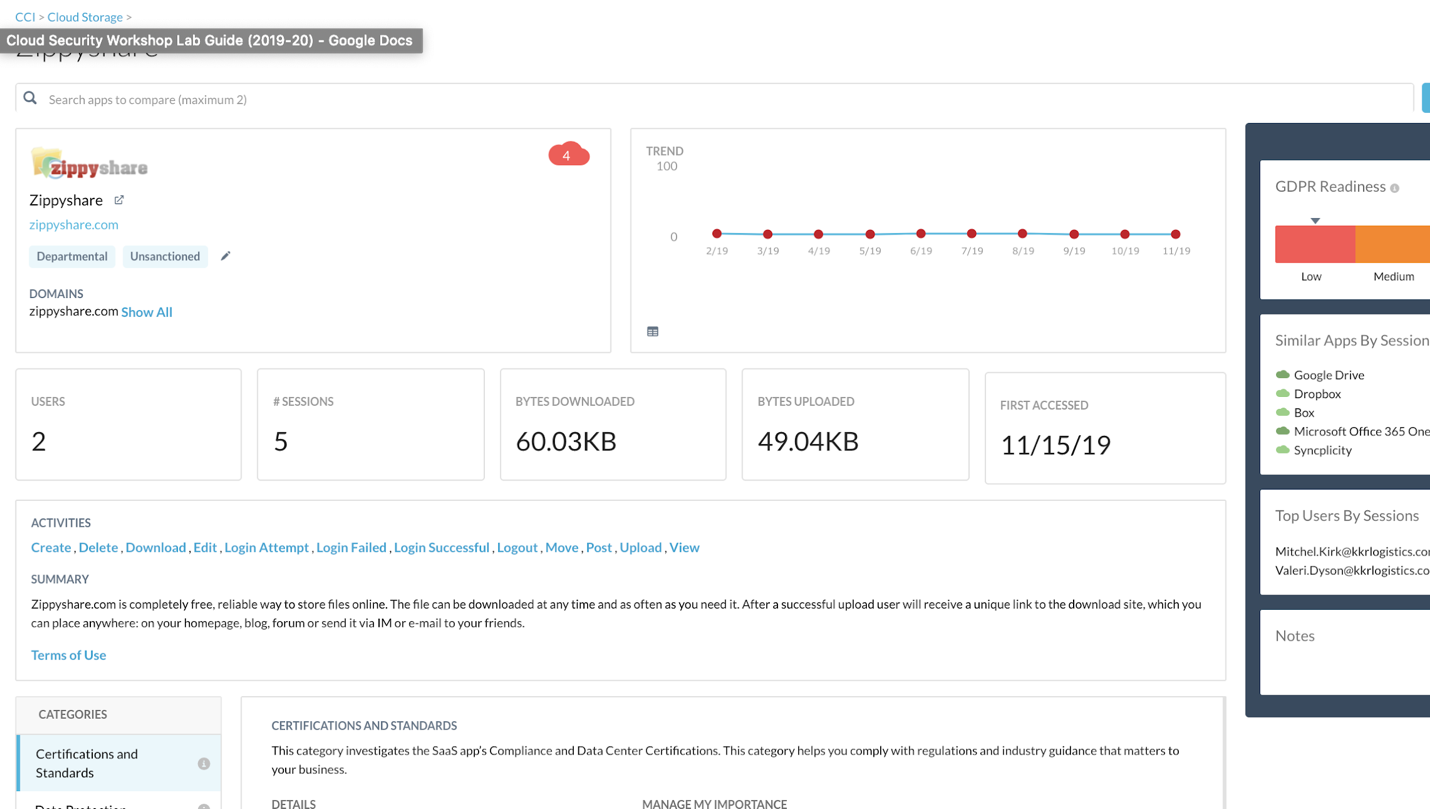Click the search magnifier icon
This screenshot has height=809, width=1430.
coord(30,99)
